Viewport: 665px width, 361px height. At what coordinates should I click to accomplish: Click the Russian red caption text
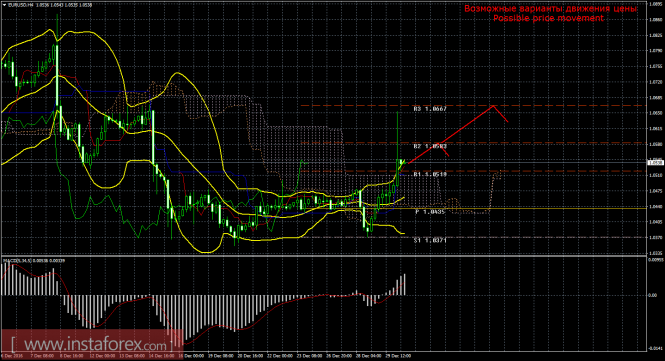(x=550, y=8)
